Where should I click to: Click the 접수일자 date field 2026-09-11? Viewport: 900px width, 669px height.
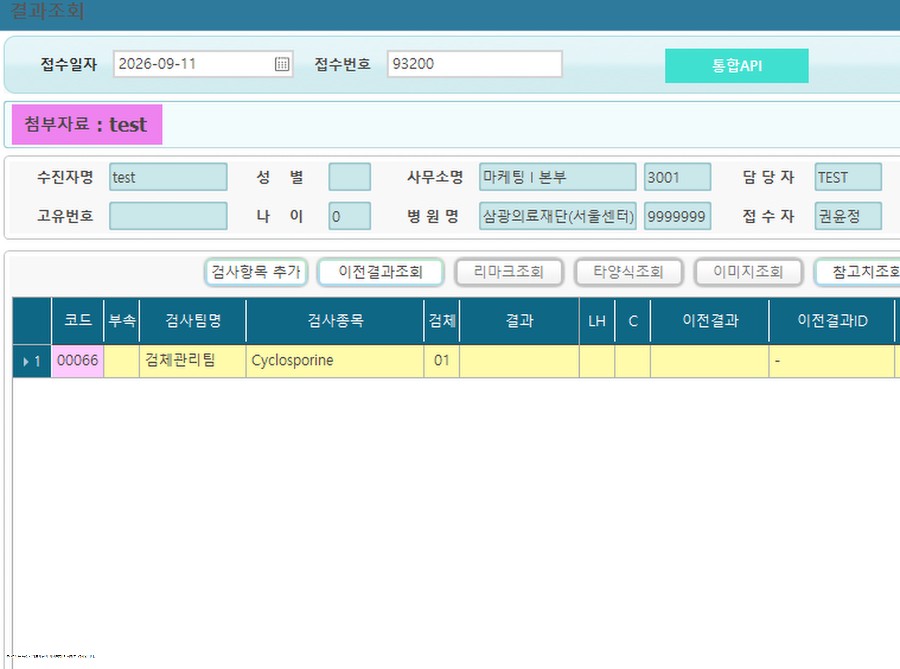203,64
